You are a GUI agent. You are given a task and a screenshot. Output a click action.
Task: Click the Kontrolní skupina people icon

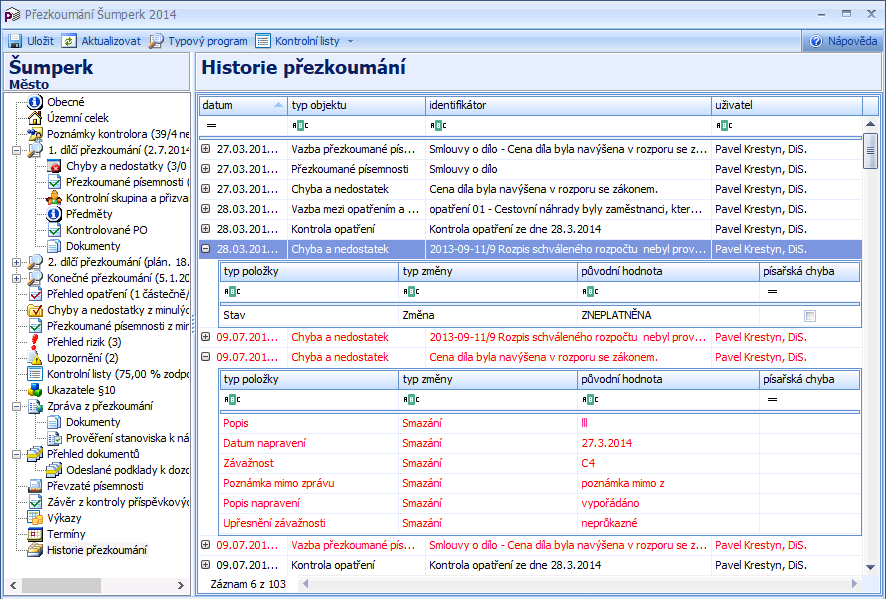[x=54, y=198]
